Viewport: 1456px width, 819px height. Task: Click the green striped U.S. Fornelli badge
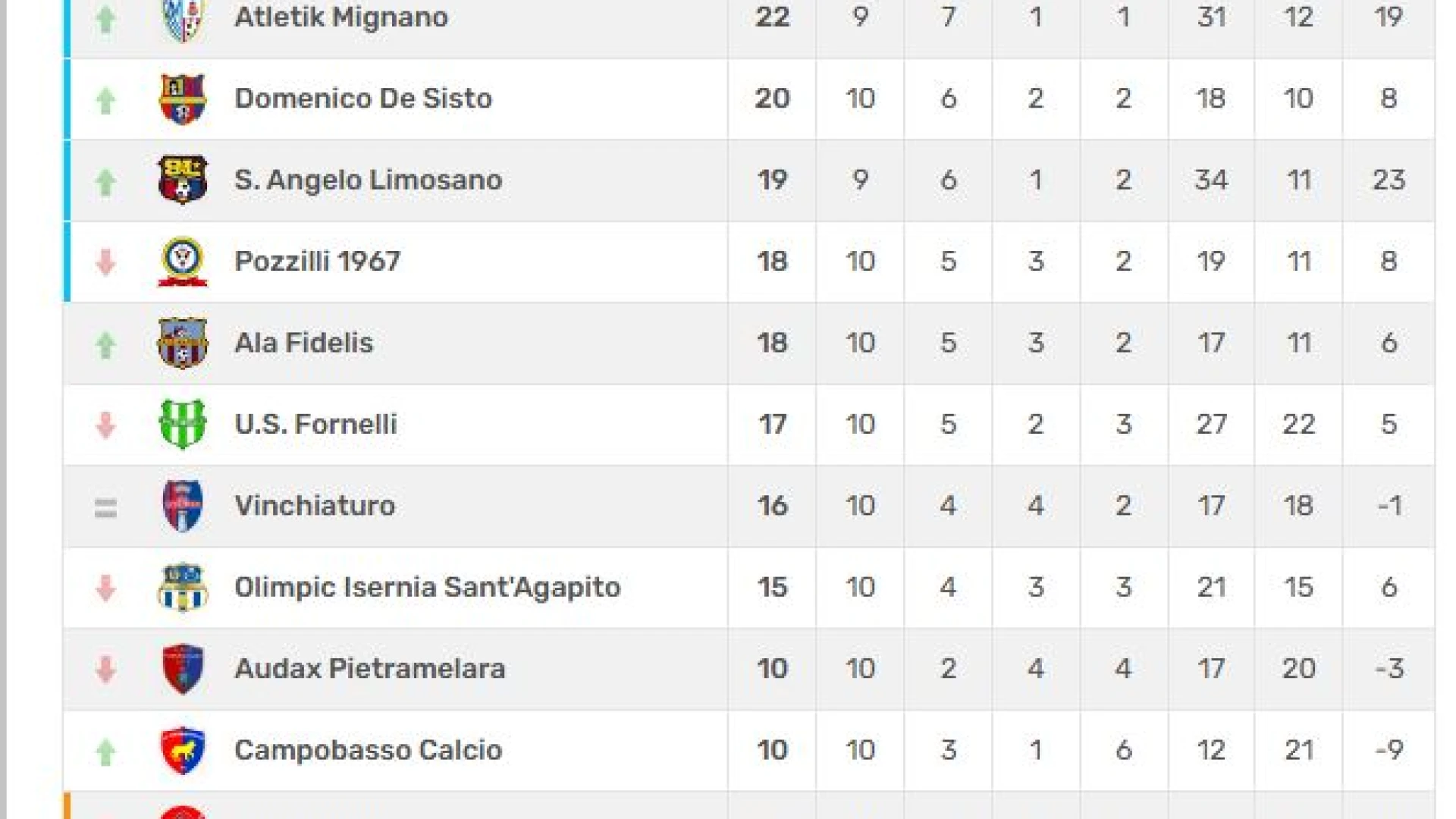[x=182, y=424]
